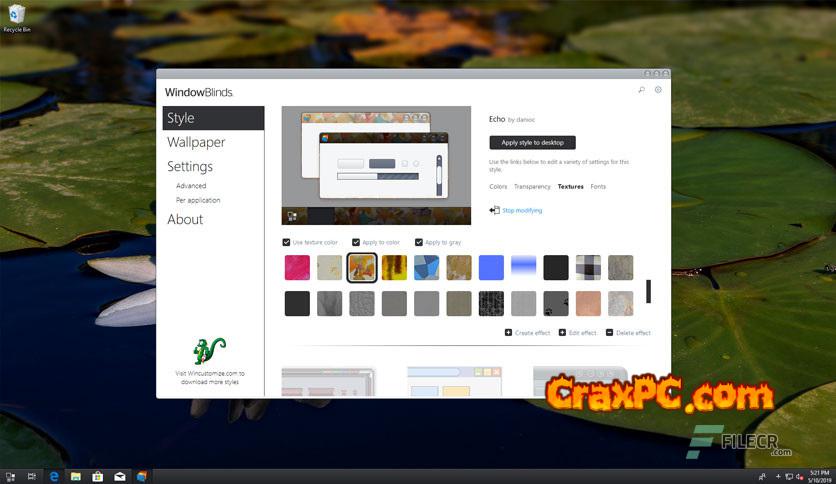Toggle the Apply to color checkbox
This screenshot has height=484, width=836.
(x=356, y=242)
